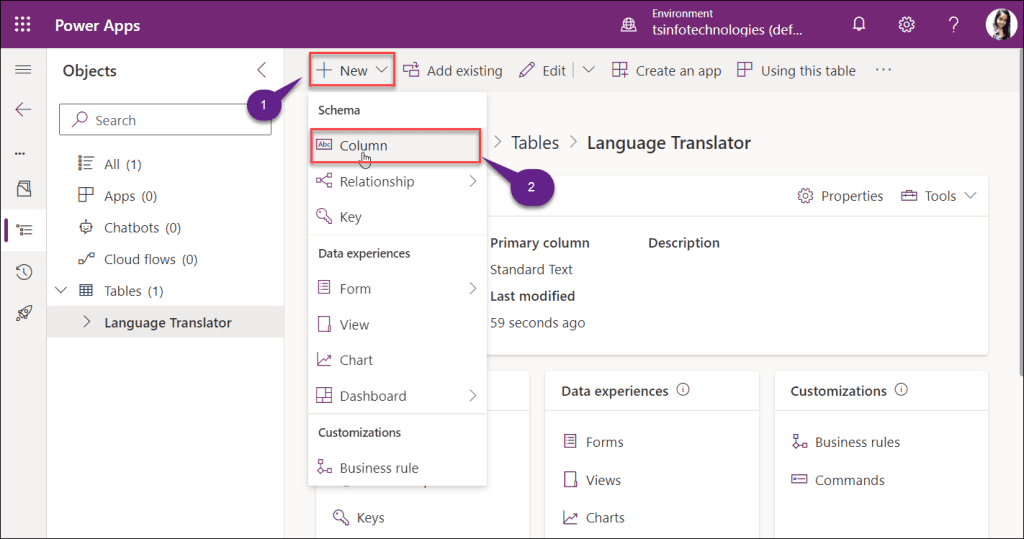Expand the Language Translator tree chevron
The image size is (1024, 539).
click(x=87, y=322)
